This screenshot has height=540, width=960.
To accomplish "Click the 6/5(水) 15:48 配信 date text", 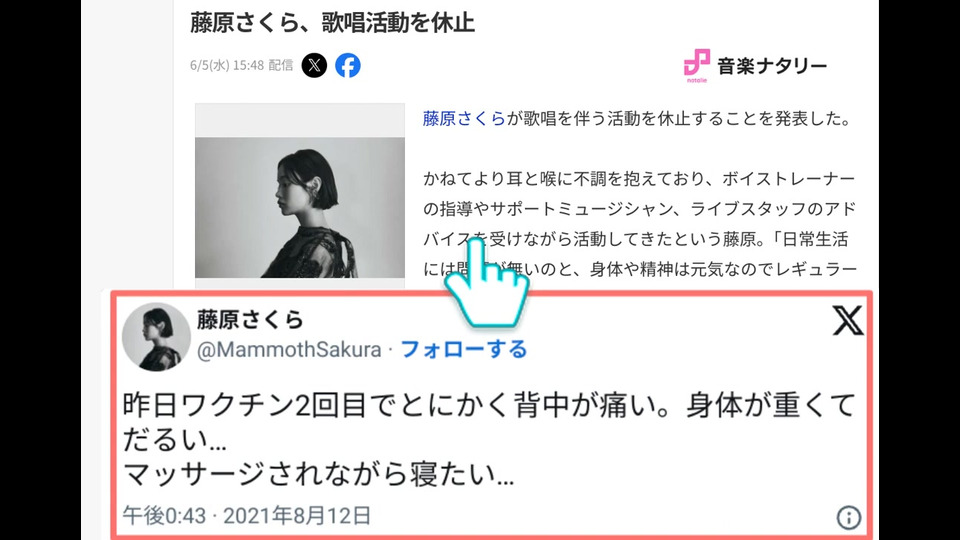I will [x=242, y=66].
